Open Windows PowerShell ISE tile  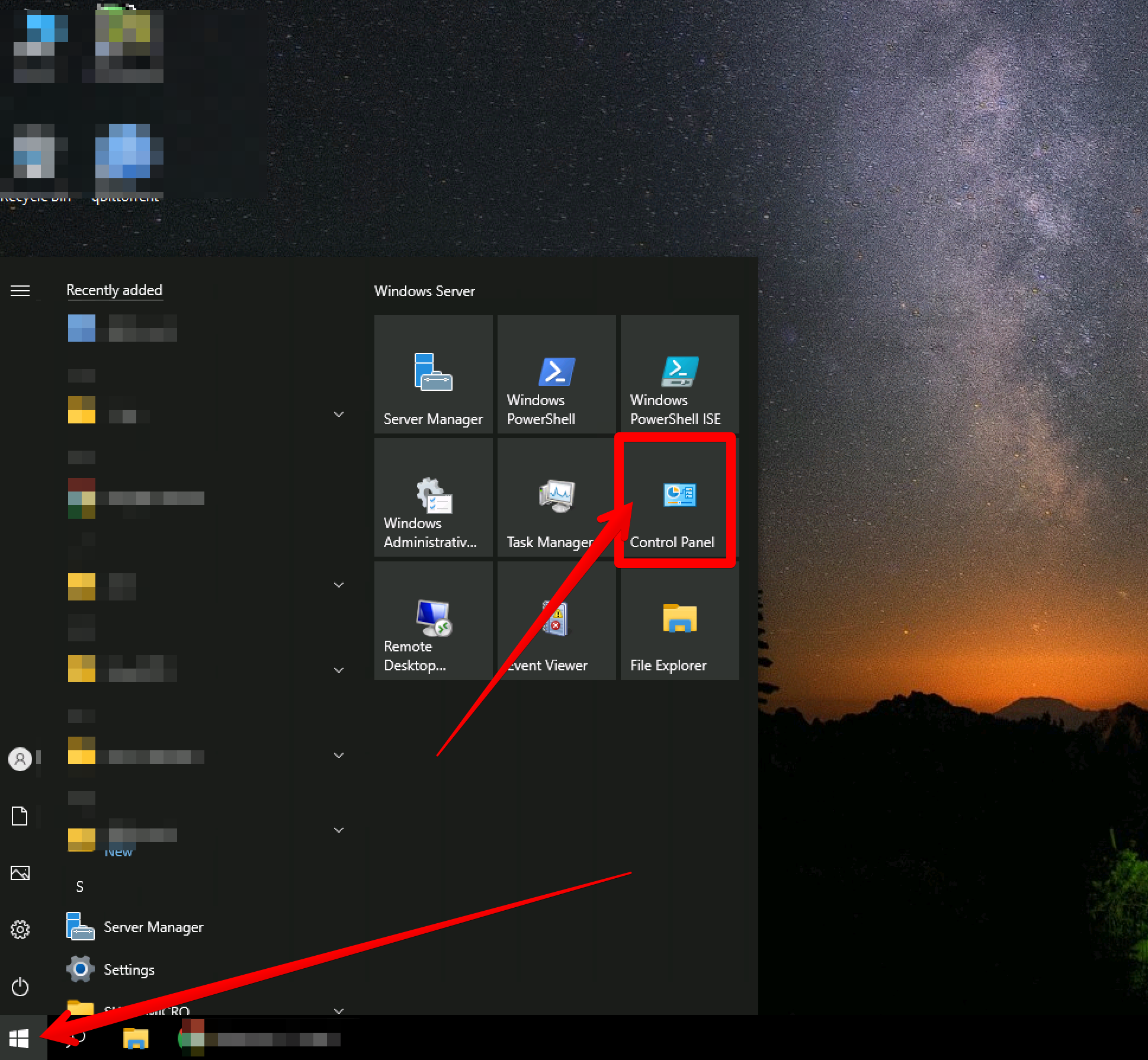coord(679,374)
